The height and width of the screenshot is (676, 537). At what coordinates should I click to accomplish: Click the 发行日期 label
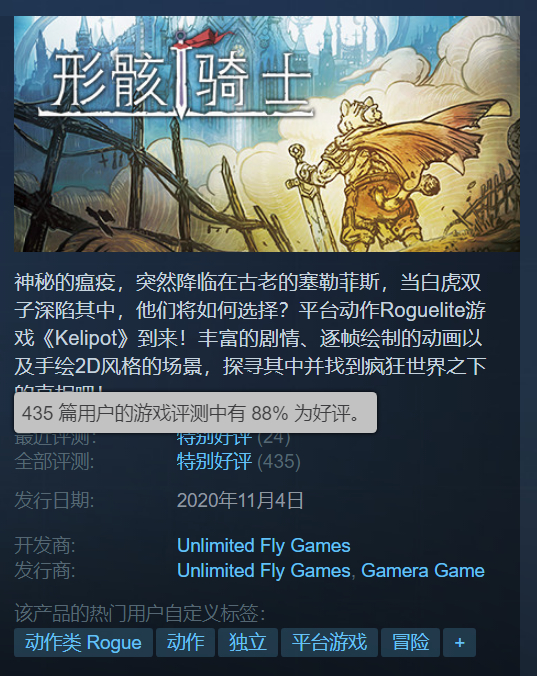click(x=54, y=501)
